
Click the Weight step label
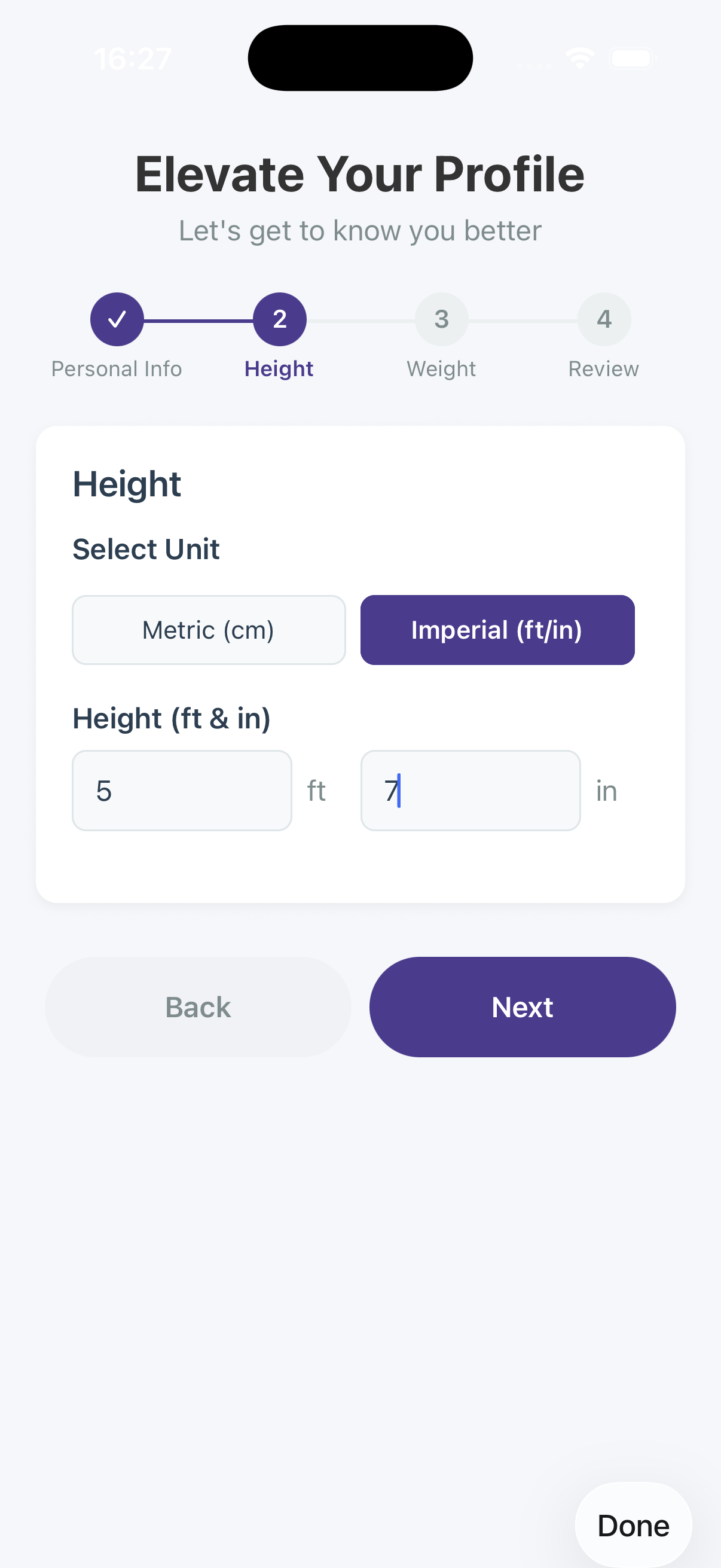point(441,368)
